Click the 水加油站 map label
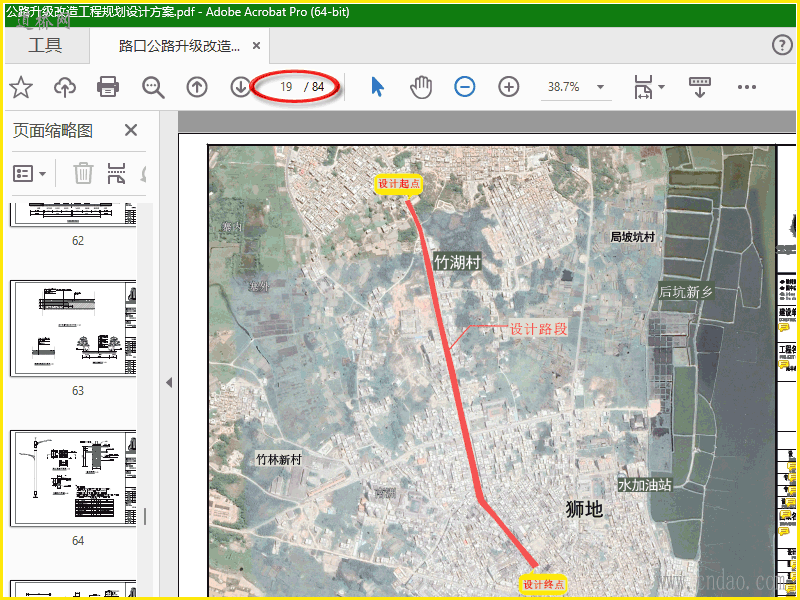 tap(645, 485)
